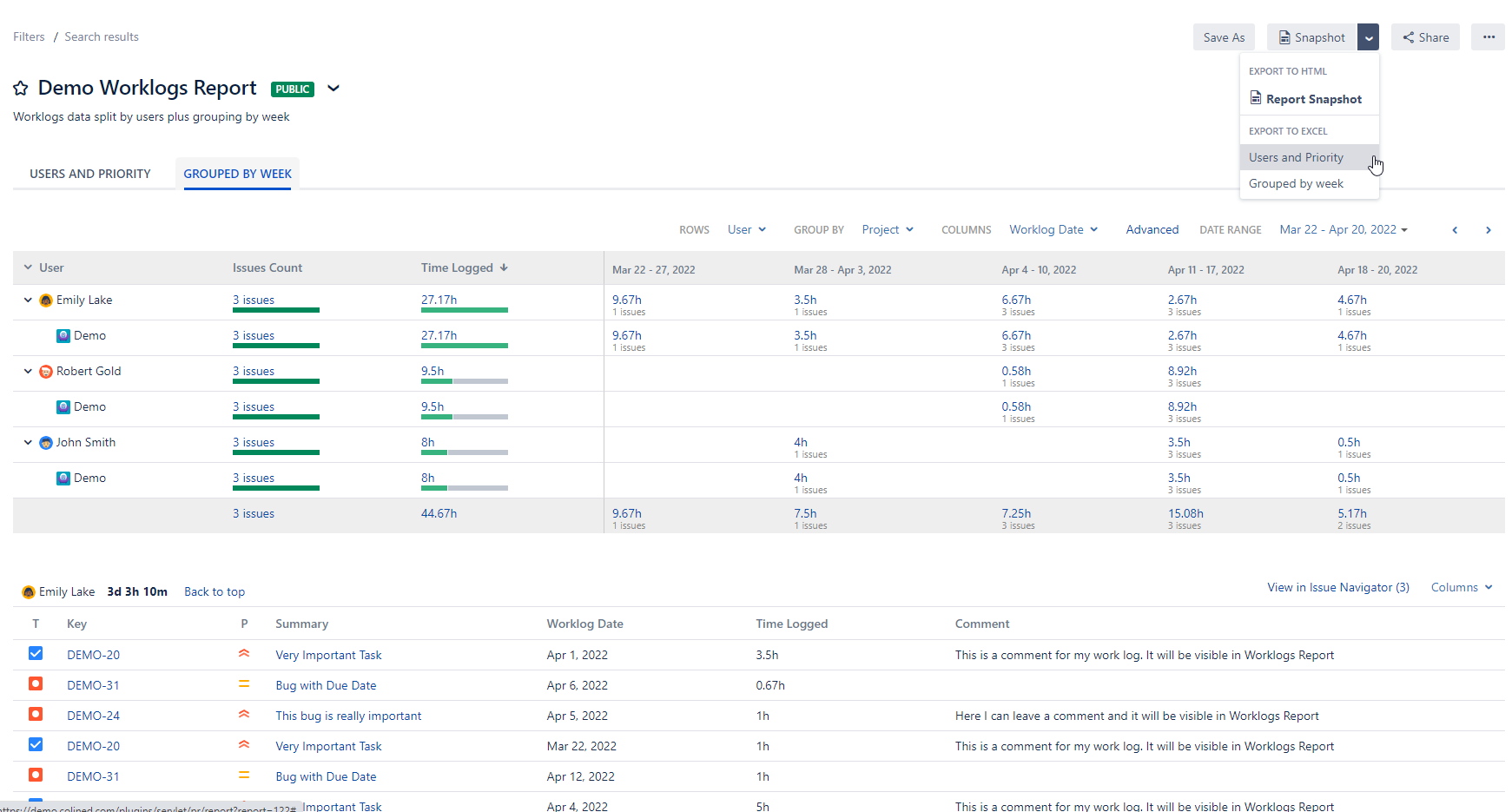Click the Demo project avatar under Robert Gold
The width and height of the screenshot is (1512, 812).
[x=63, y=406]
